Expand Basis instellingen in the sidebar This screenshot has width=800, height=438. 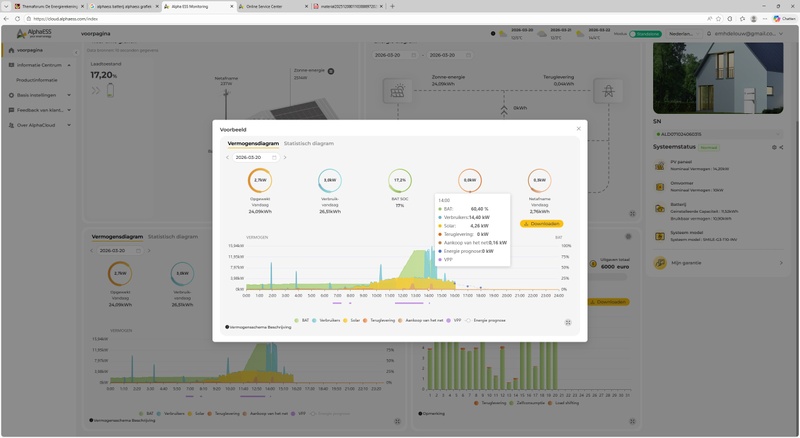pyautogui.click(x=39, y=95)
